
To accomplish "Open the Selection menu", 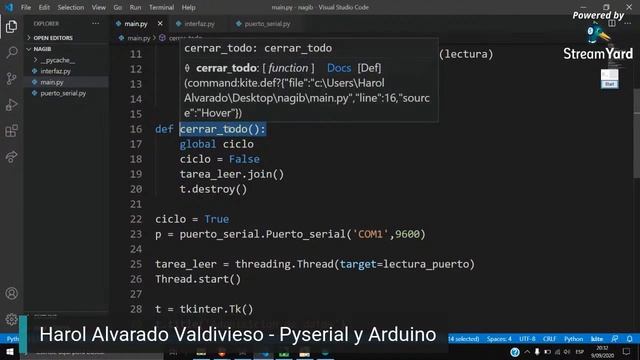I will tap(71, 7).
